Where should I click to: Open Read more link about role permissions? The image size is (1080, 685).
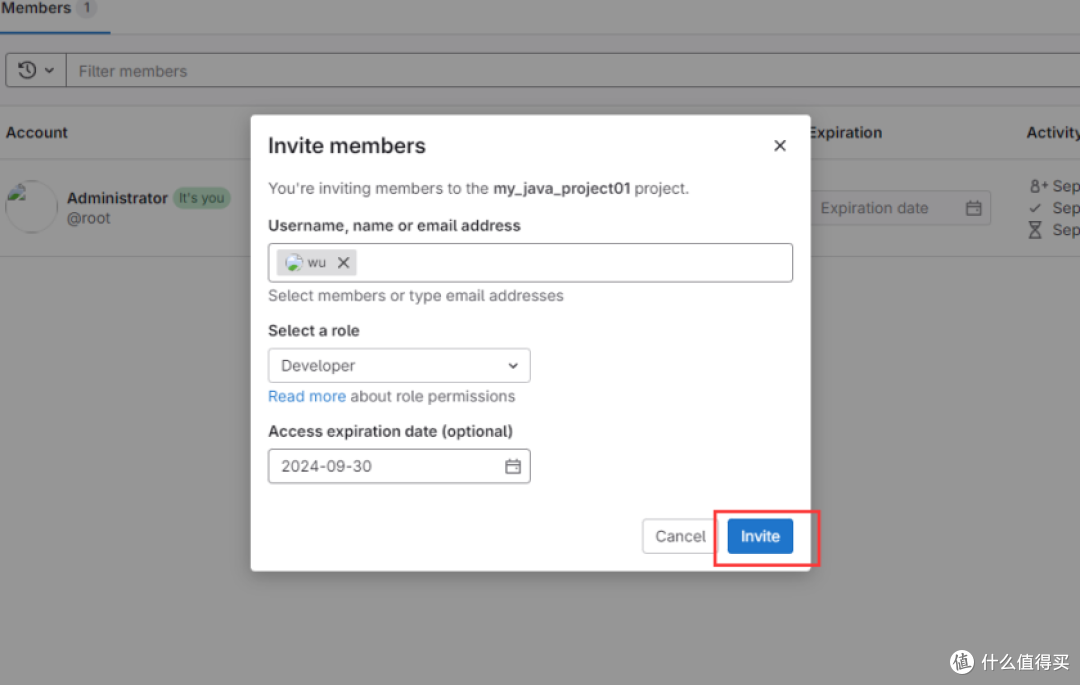click(307, 397)
